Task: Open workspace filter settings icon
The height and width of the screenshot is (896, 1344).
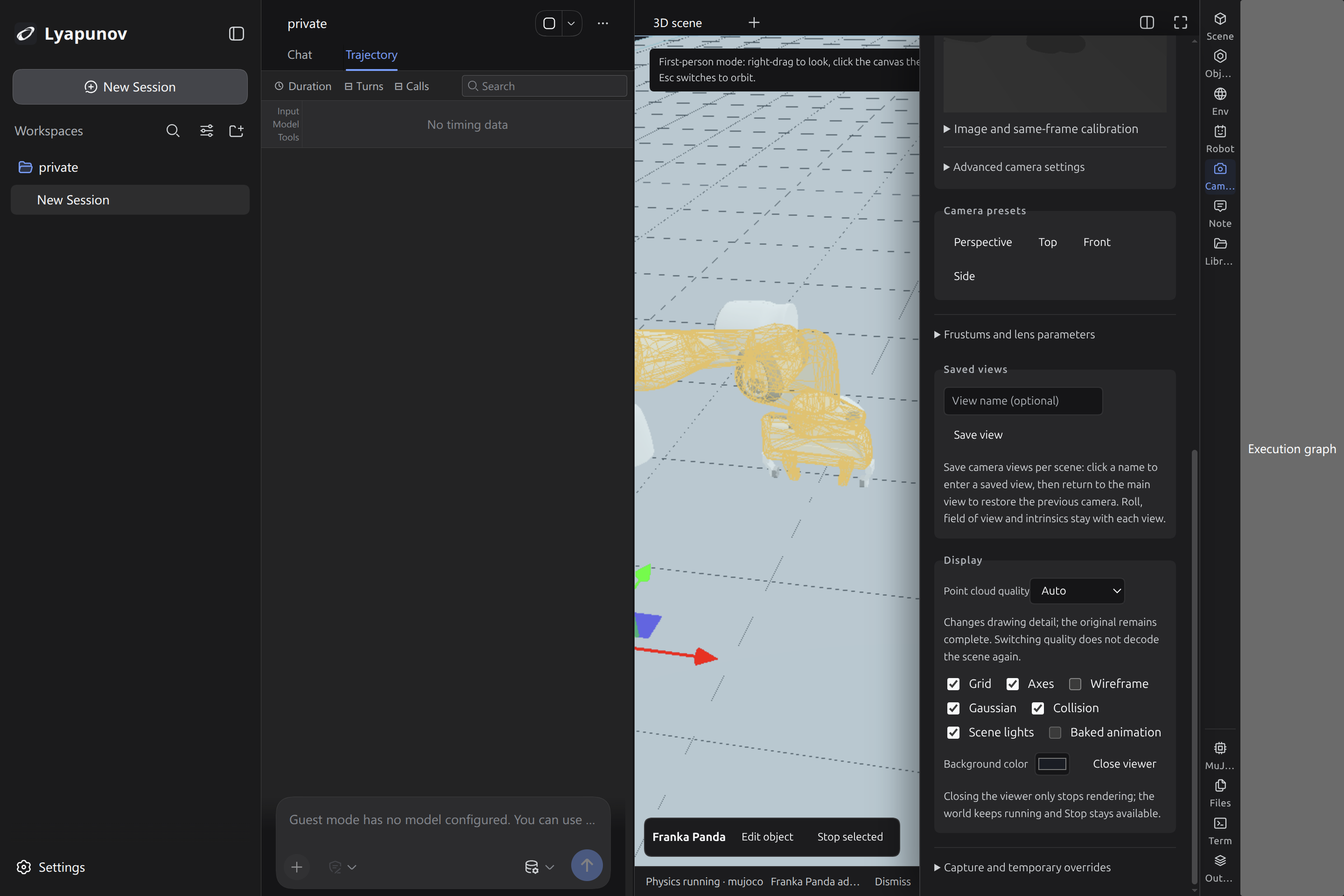Action: point(206,131)
